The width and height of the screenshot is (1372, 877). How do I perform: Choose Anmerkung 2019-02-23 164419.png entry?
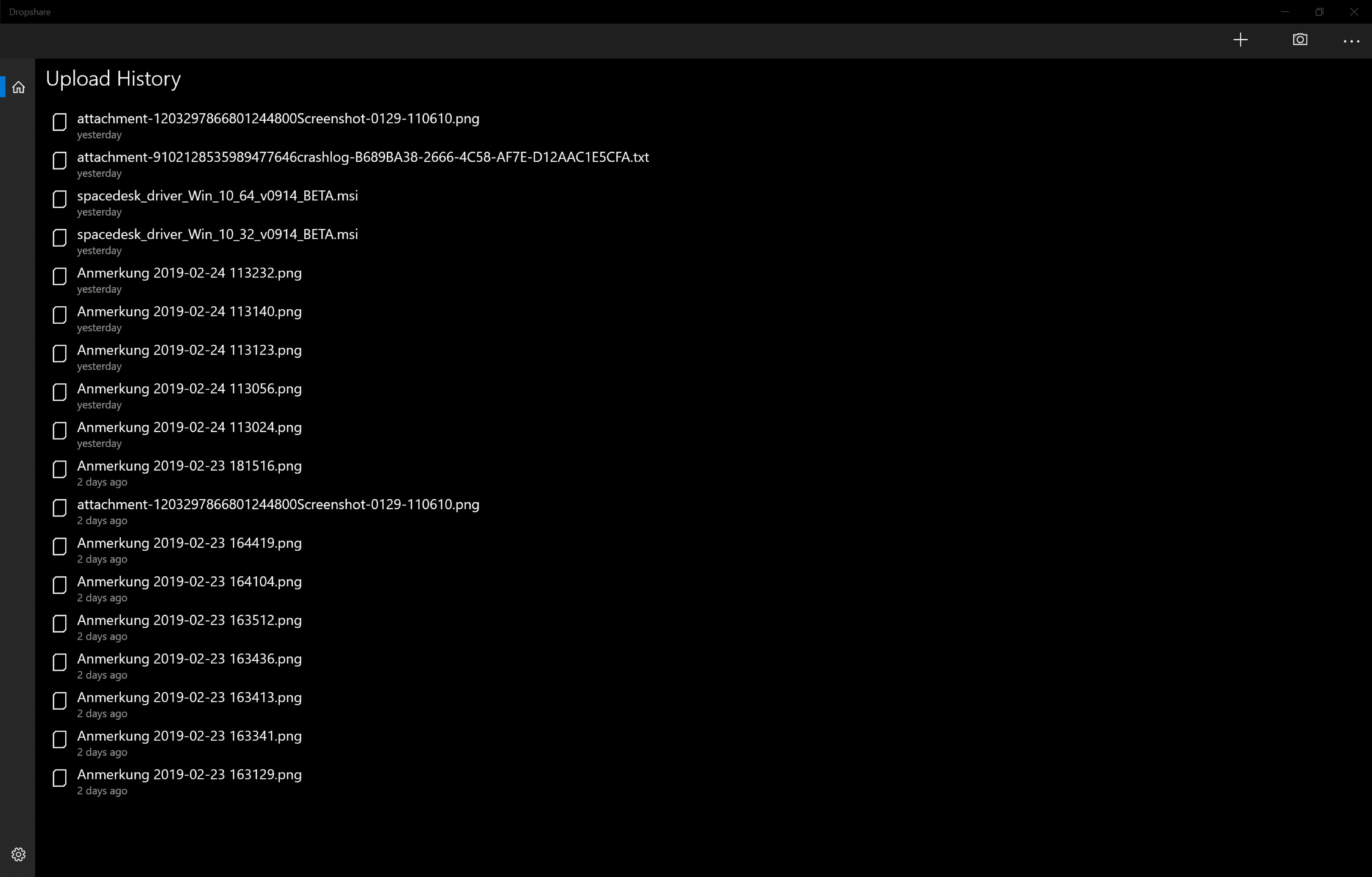pos(189,543)
